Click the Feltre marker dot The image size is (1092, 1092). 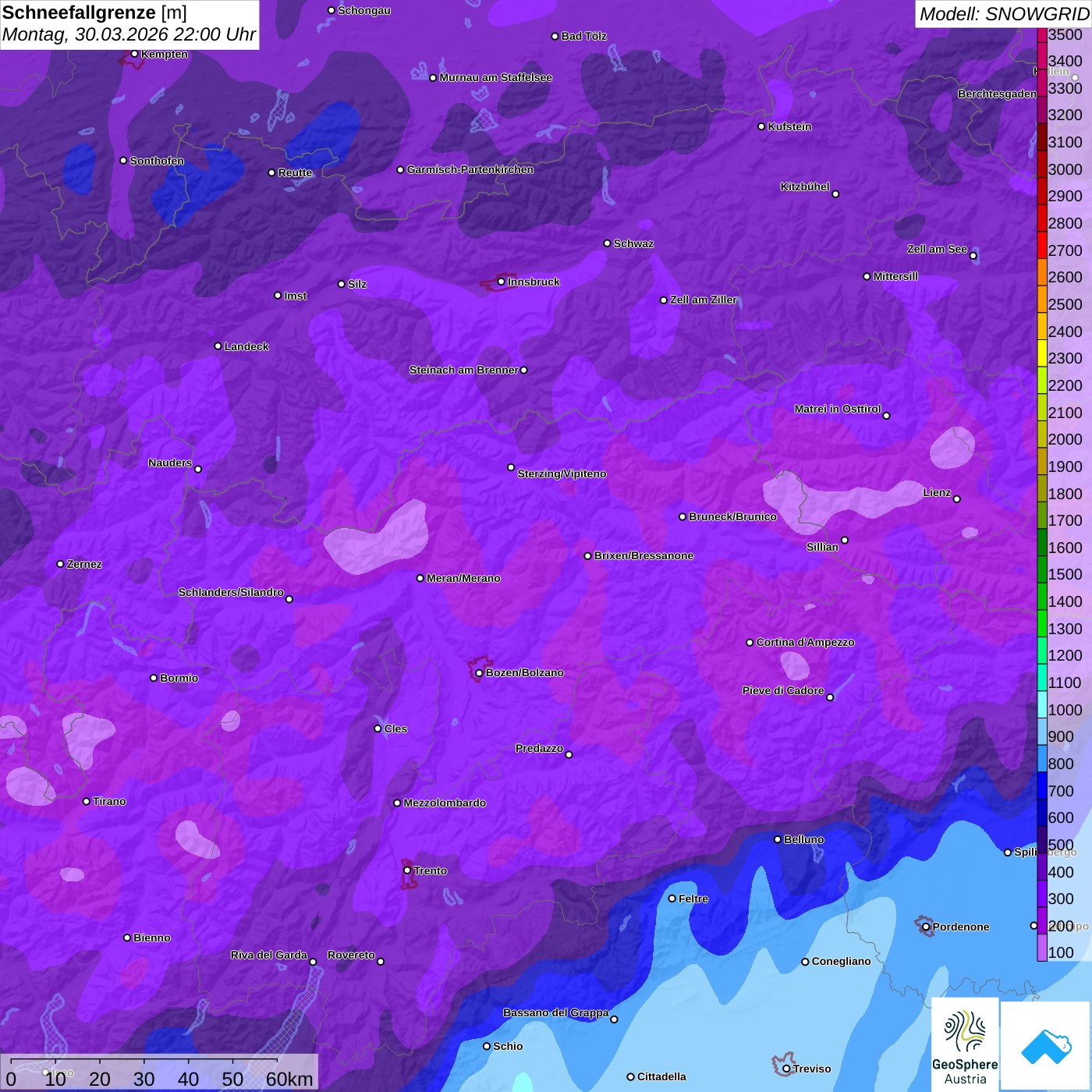[x=672, y=899]
